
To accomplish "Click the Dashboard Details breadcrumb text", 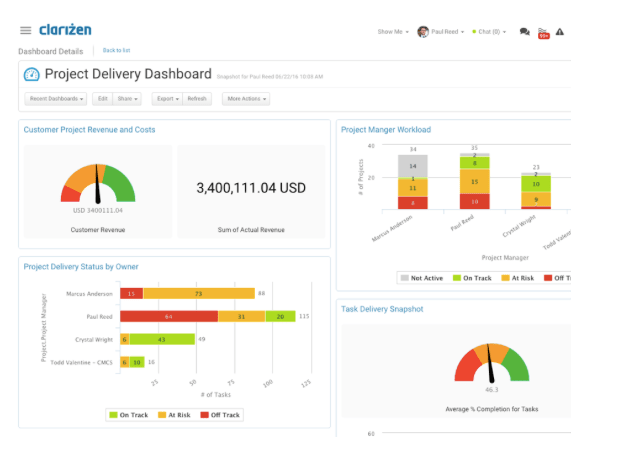I will pos(51,51).
